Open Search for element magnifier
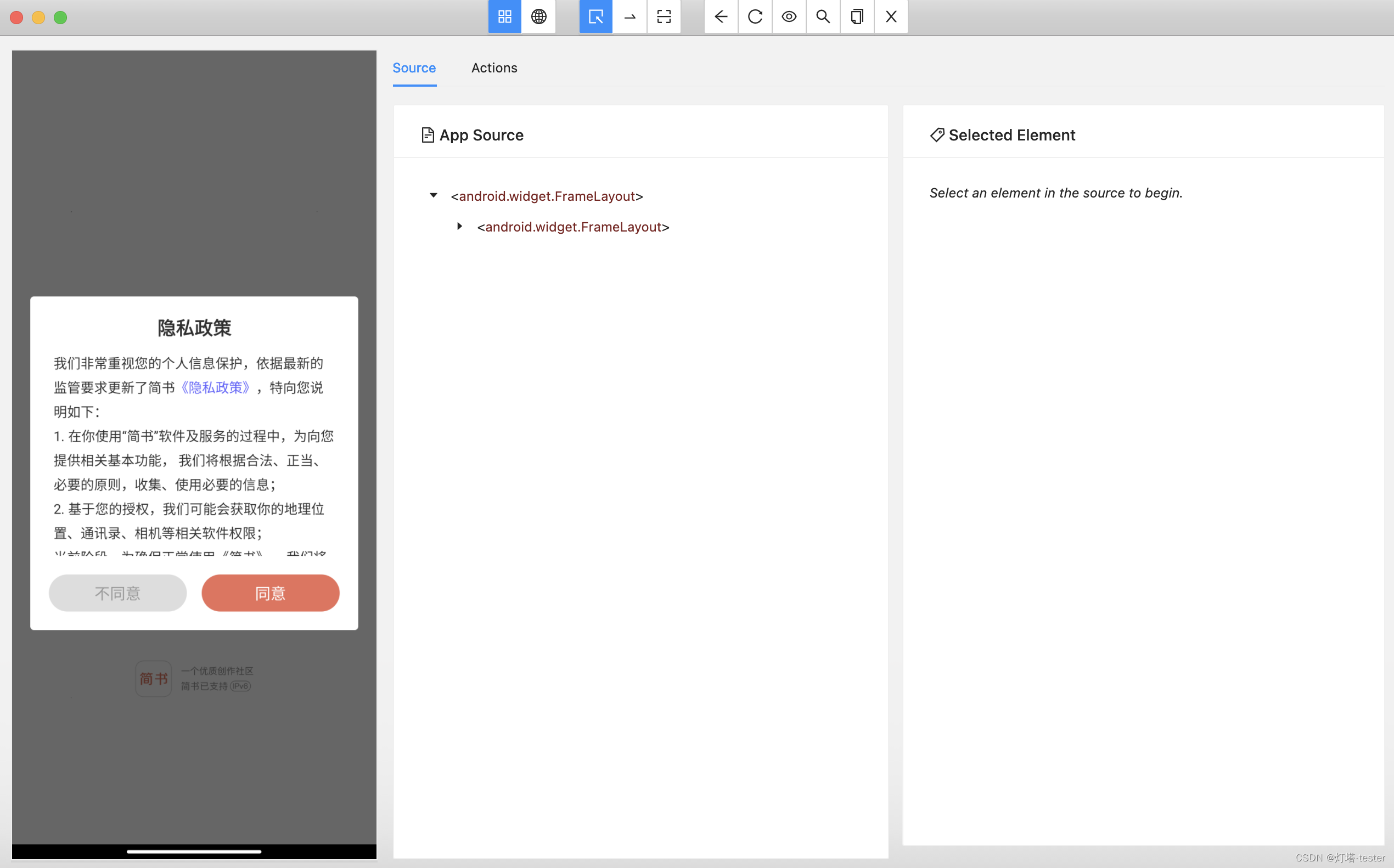1394x868 pixels. (x=822, y=16)
